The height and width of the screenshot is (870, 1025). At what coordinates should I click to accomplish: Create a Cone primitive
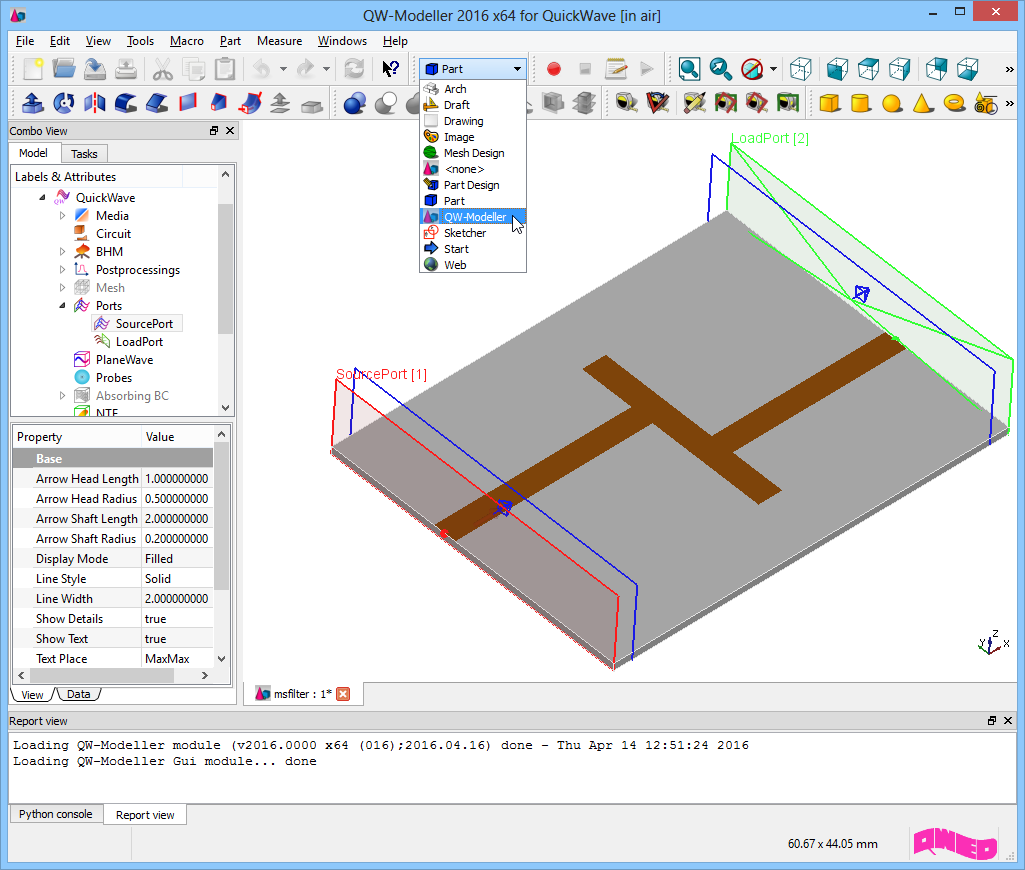[x=923, y=103]
